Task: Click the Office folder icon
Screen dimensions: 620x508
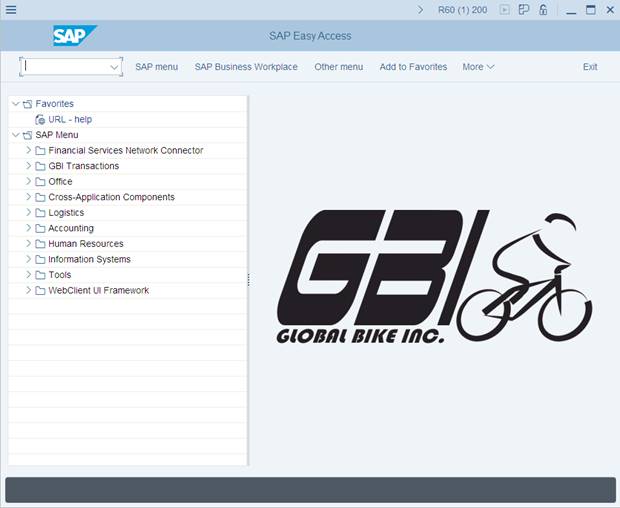Action: [x=40, y=181]
